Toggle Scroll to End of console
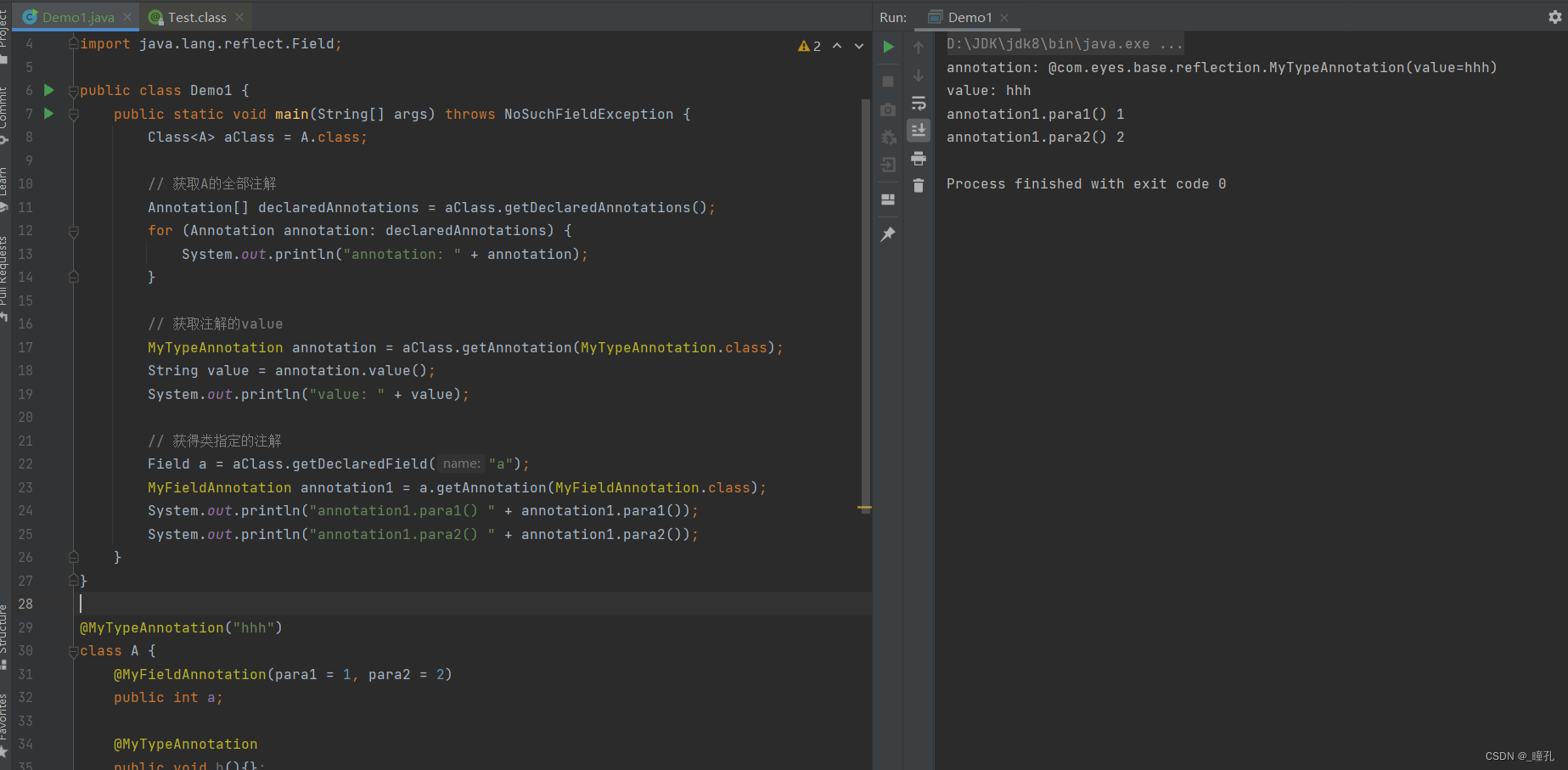Image resolution: width=1568 pixels, height=770 pixels. [919, 130]
